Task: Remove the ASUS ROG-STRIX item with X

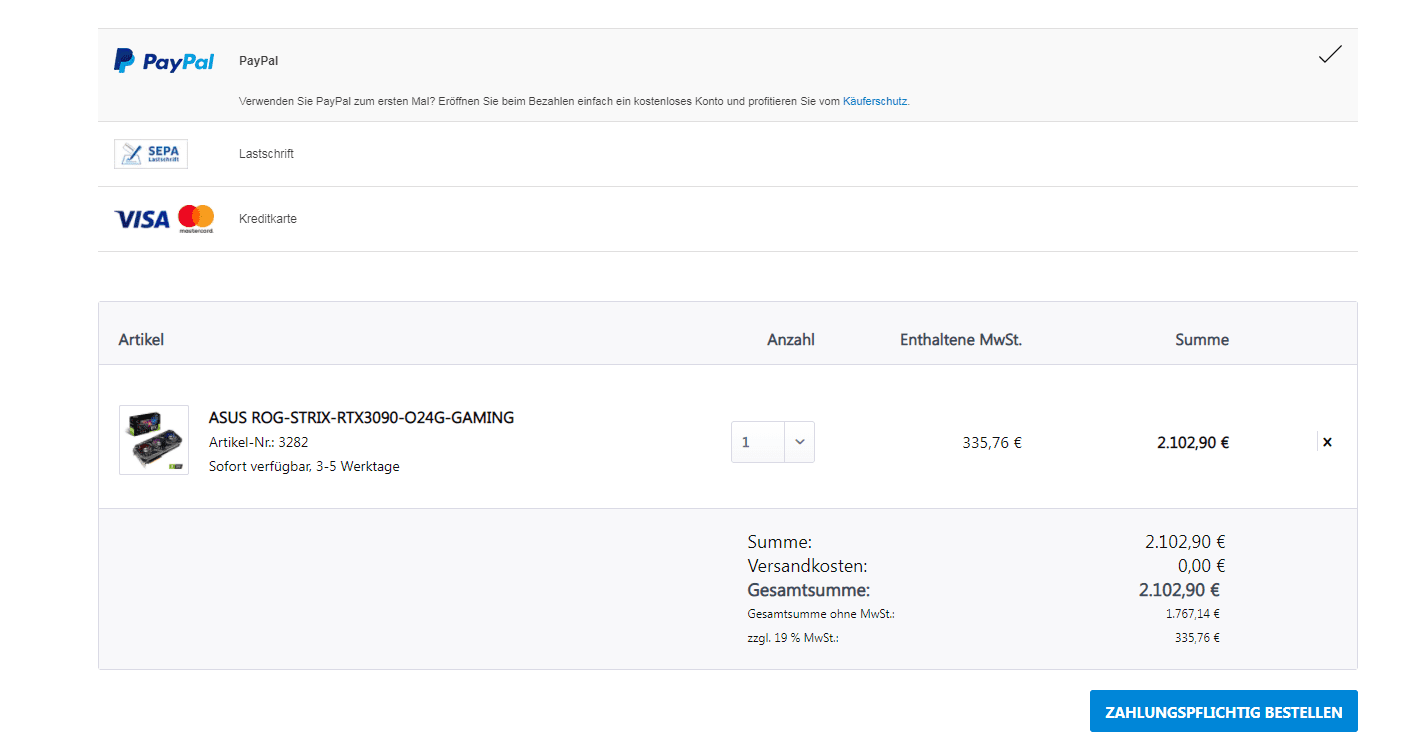Action: tap(1327, 442)
